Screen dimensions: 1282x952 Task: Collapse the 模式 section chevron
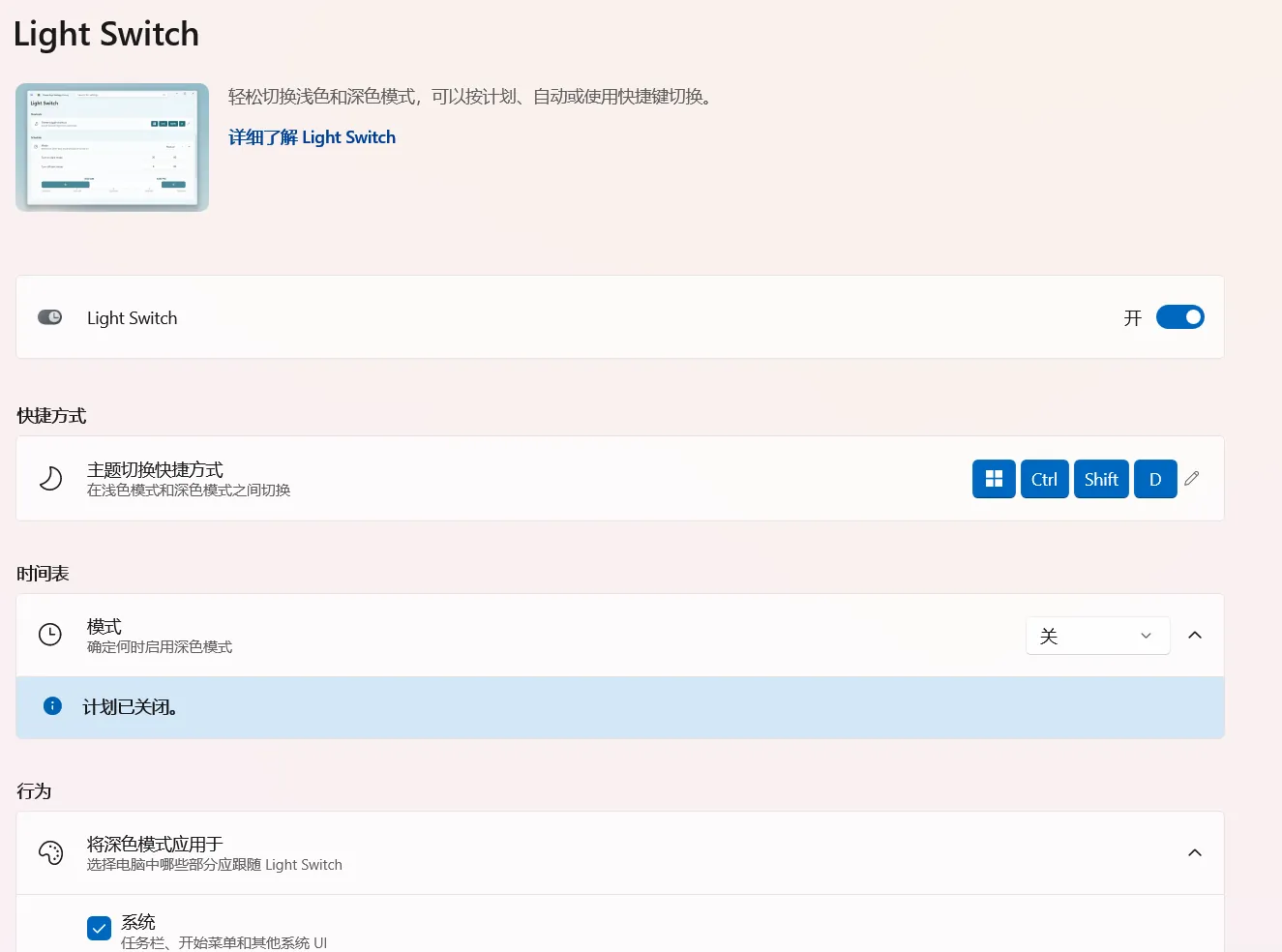(x=1195, y=635)
